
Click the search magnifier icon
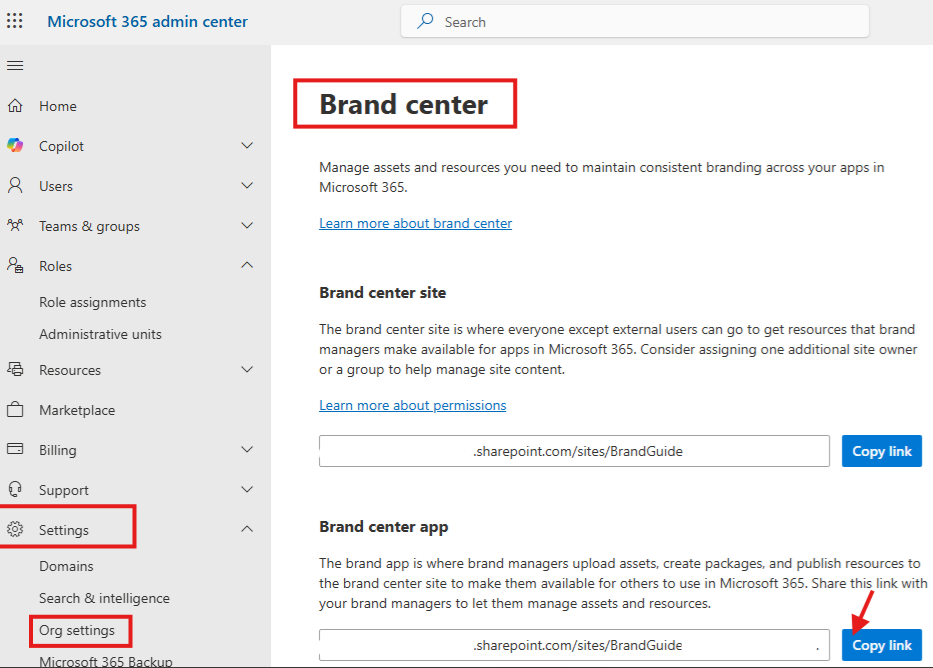coord(425,21)
